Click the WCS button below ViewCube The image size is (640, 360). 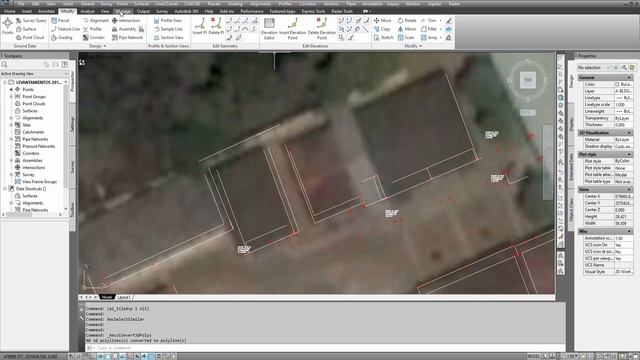pos(528,112)
